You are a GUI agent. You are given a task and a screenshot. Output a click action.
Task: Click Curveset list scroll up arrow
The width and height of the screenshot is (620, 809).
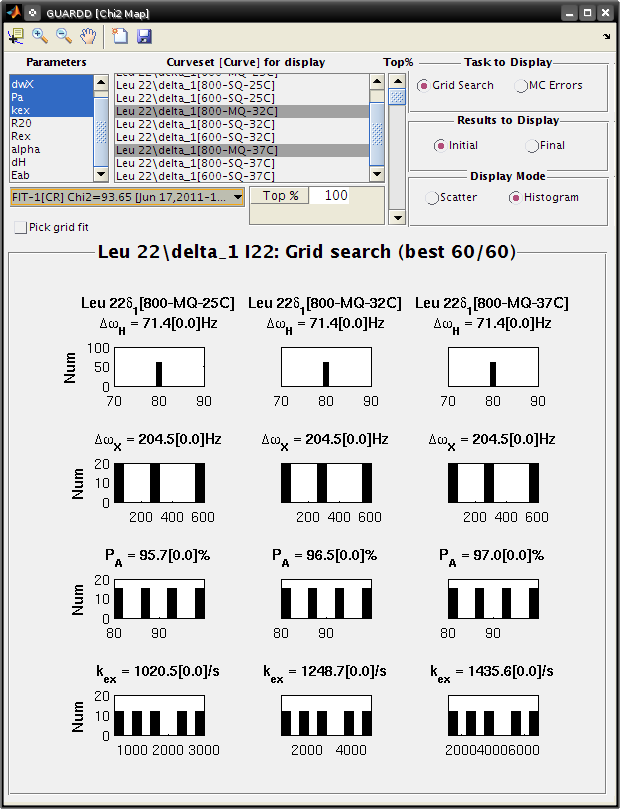(x=377, y=82)
